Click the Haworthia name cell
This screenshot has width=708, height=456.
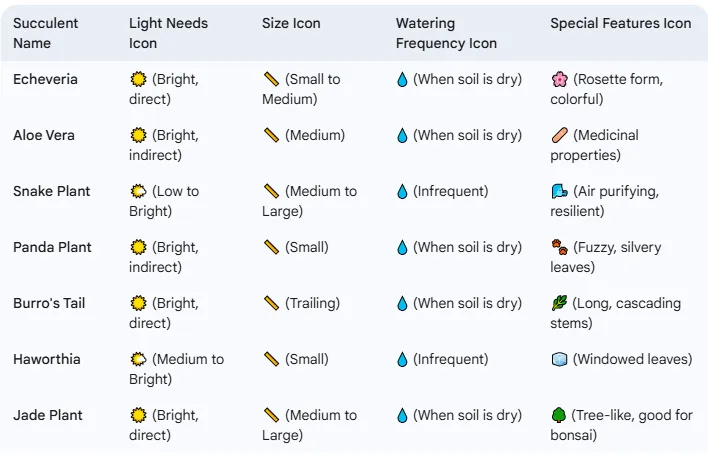pyautogui.click(x=47, y=359)
